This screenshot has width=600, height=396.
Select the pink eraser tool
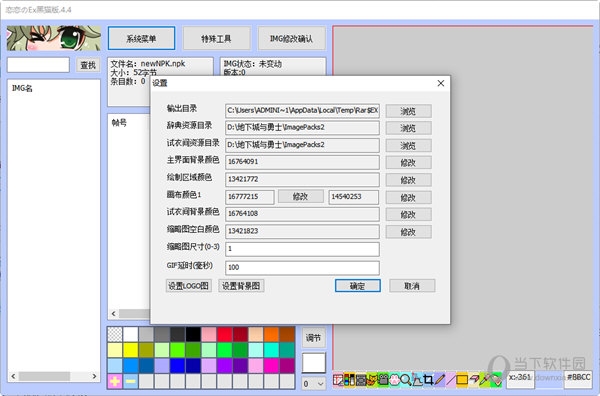(473, 380)
